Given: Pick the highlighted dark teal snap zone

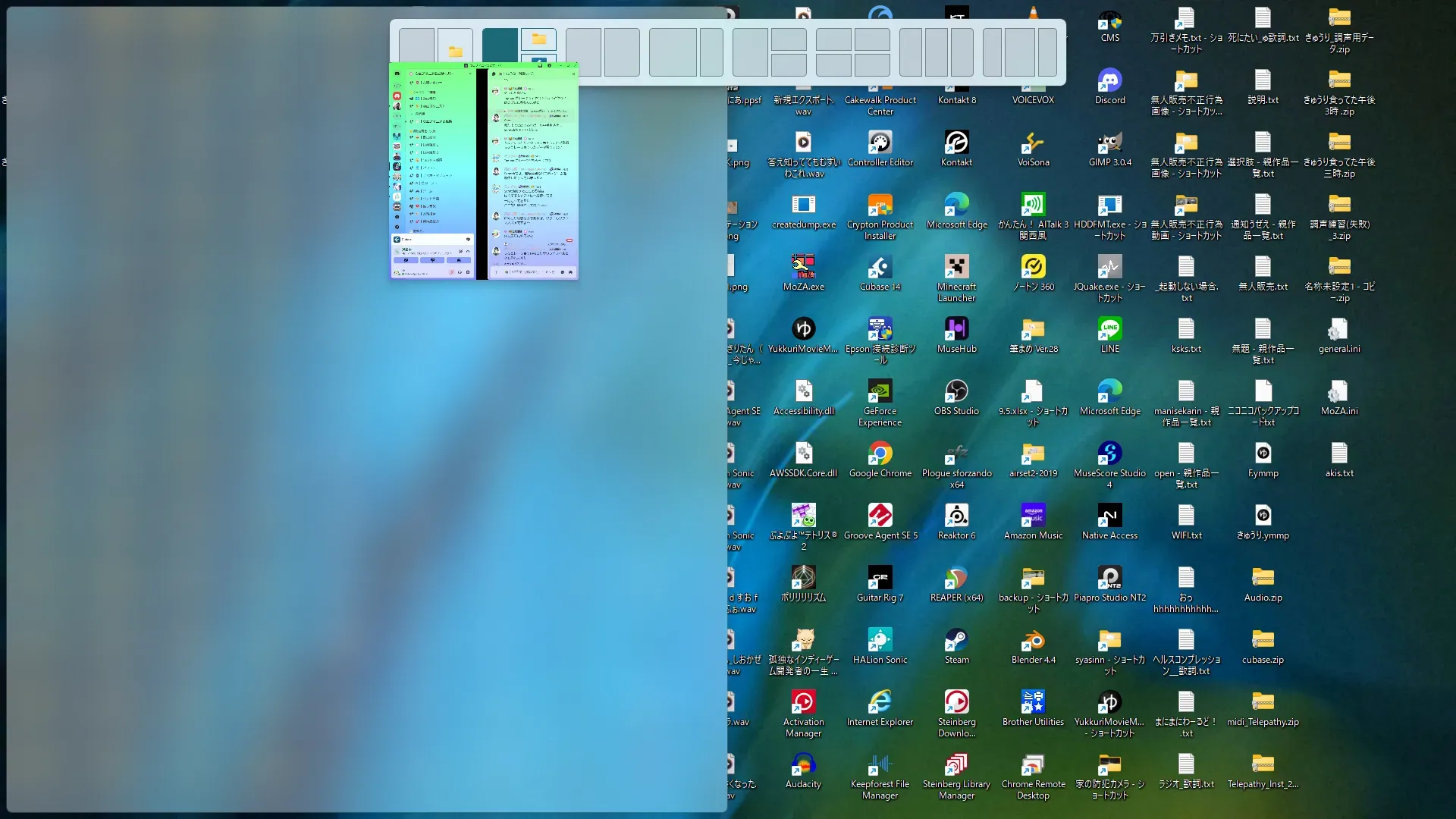Looking at the screenshot, I should [500, 44].
